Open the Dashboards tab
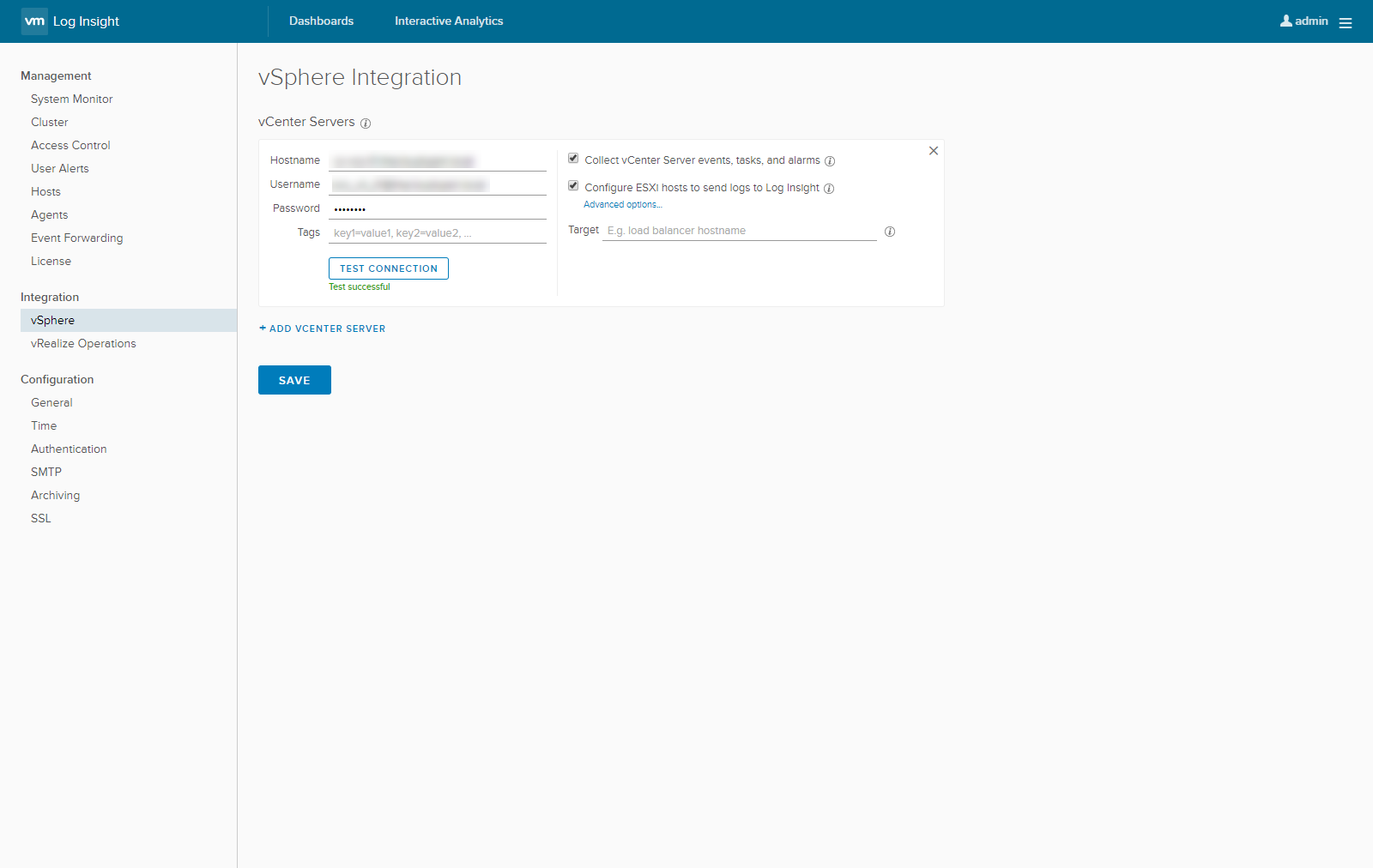The width and height of the screenshot is (1373, 868). pyautogui.click(x=321, y=21)
